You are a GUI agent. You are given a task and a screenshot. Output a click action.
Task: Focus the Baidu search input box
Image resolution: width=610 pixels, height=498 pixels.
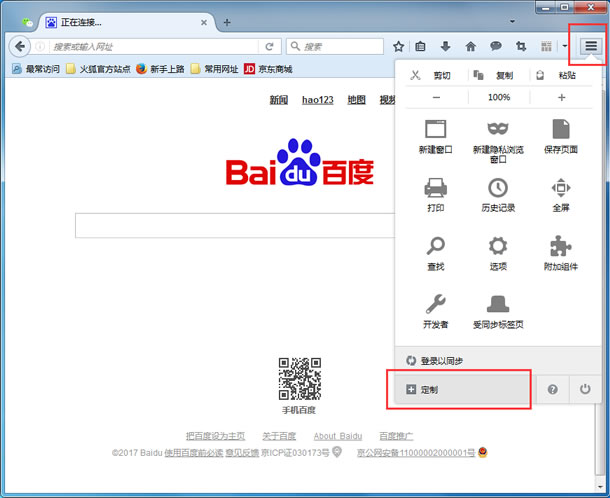235,225
